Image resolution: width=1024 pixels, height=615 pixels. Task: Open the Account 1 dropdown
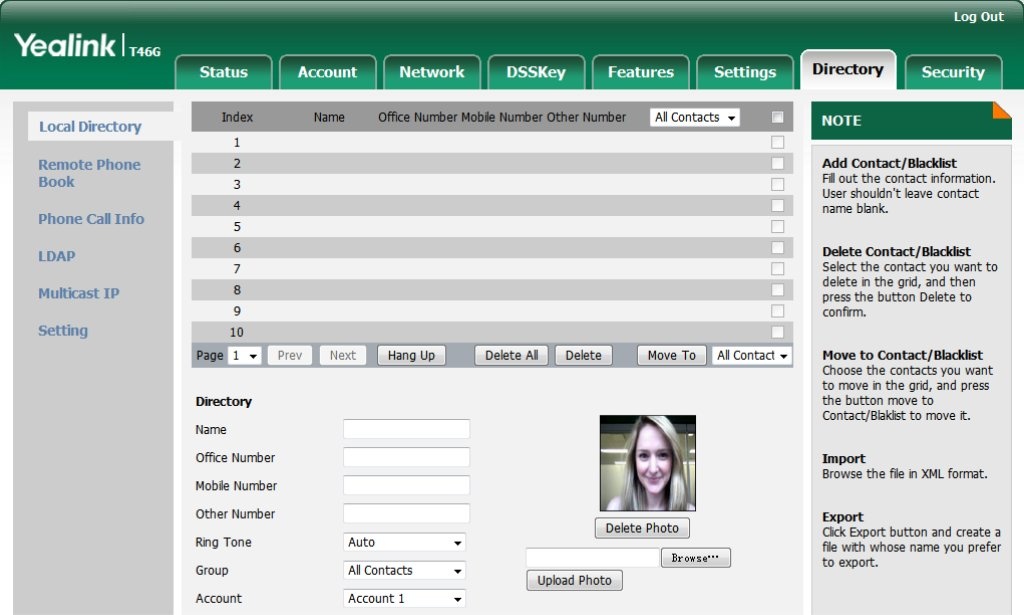click(x=405, y=599)
